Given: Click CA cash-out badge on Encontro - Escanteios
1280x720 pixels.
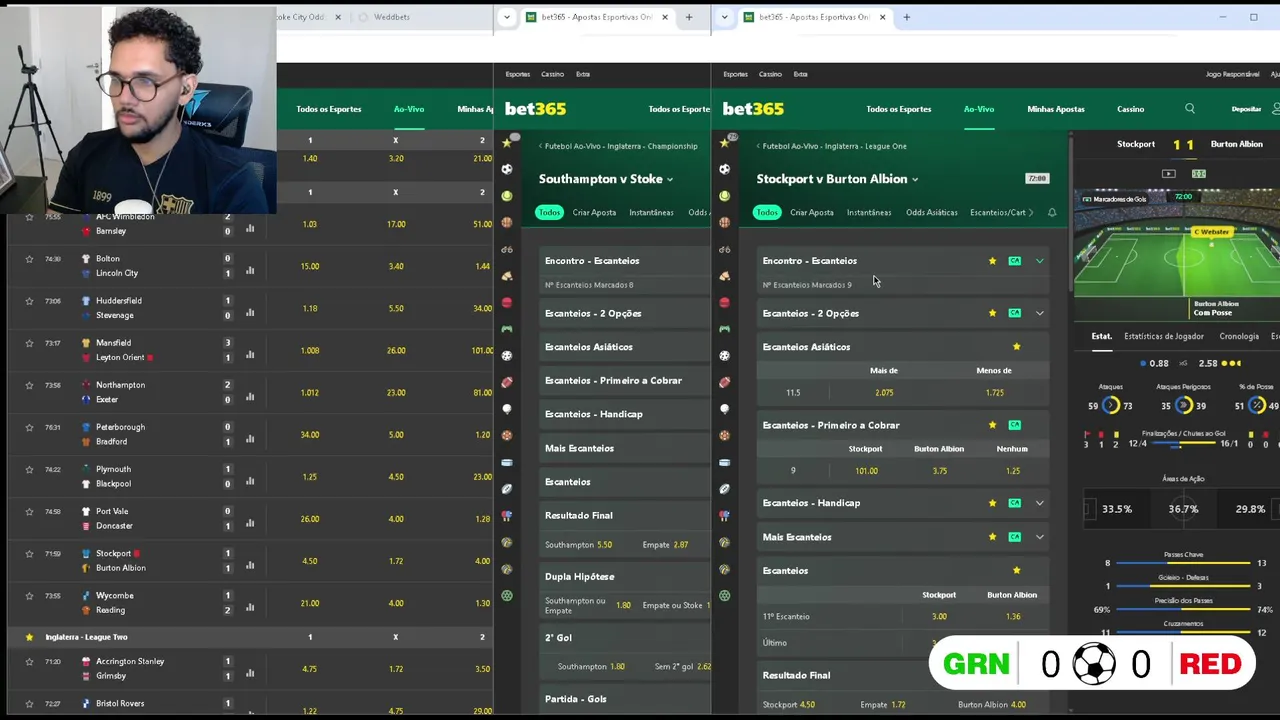Looking at the screenshot, I should tap(1015, 261).
